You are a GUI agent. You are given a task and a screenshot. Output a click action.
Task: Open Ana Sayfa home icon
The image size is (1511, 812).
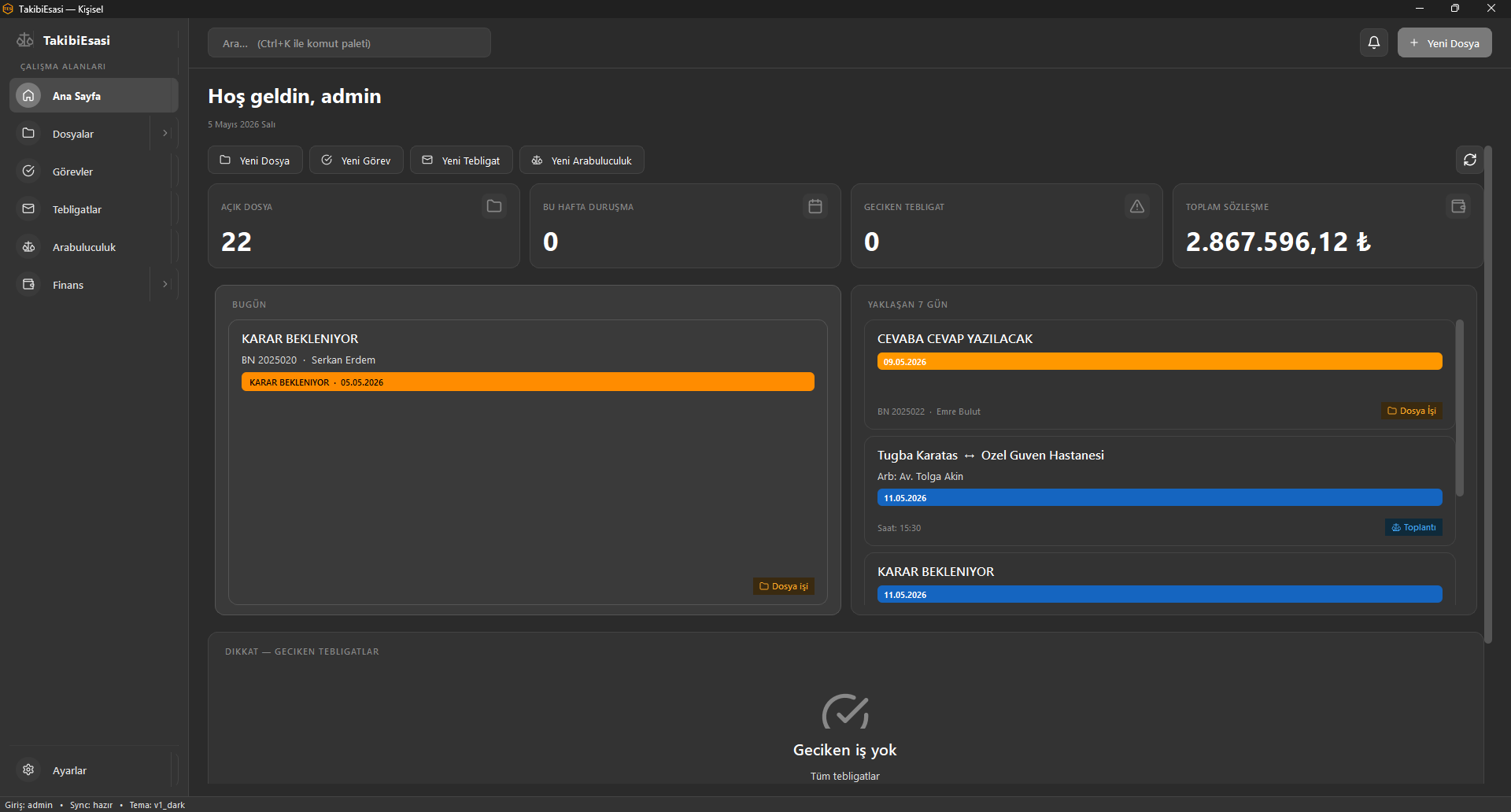[28, 95]
